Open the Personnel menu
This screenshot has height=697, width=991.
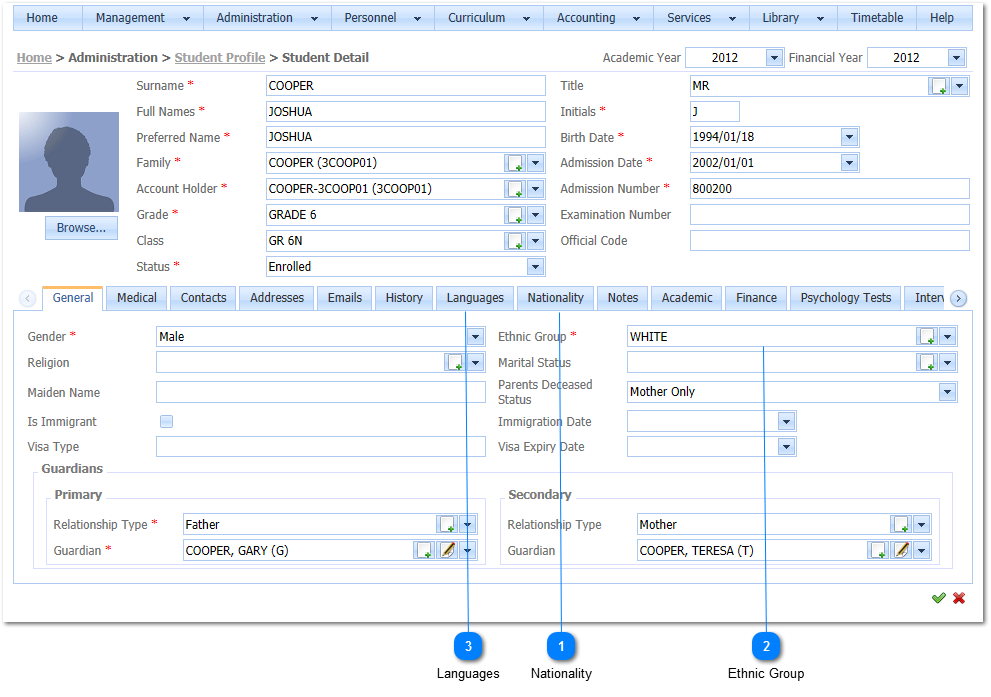382,18
